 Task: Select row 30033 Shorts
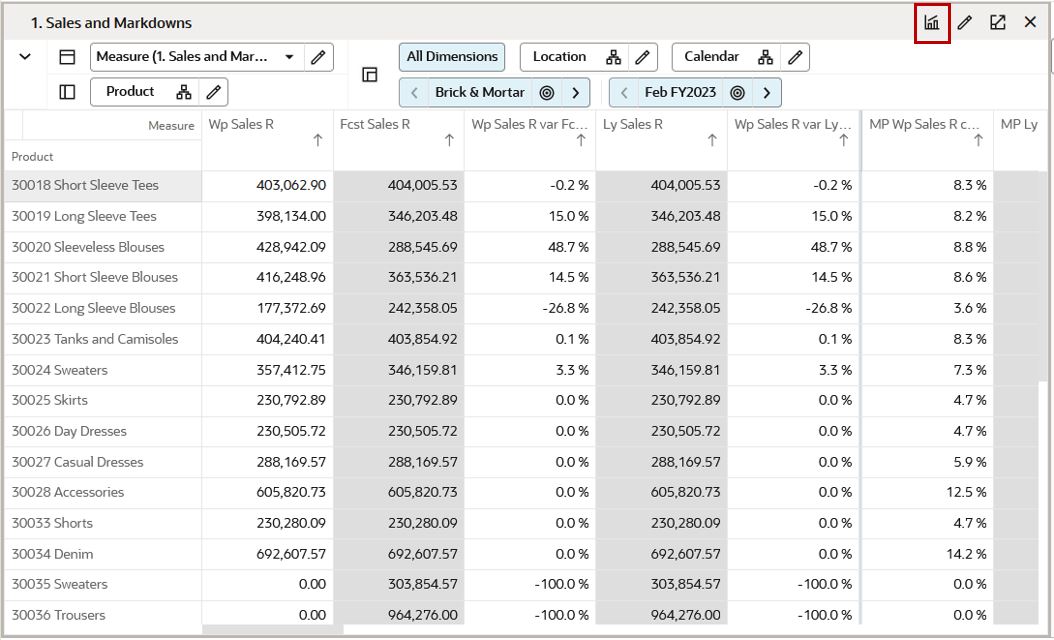103,524
